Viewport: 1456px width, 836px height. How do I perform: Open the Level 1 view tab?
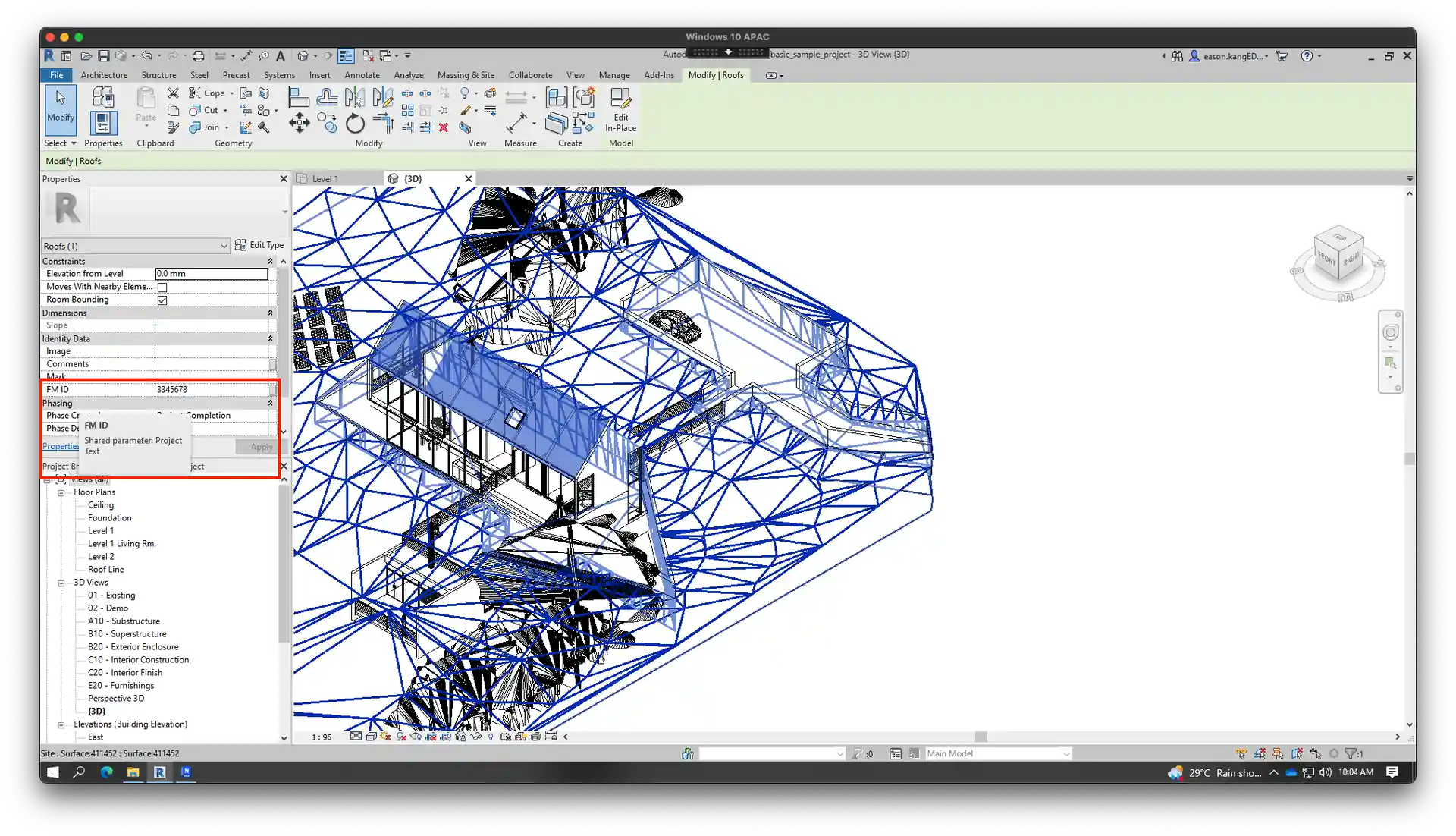click(x=326, y=178)
